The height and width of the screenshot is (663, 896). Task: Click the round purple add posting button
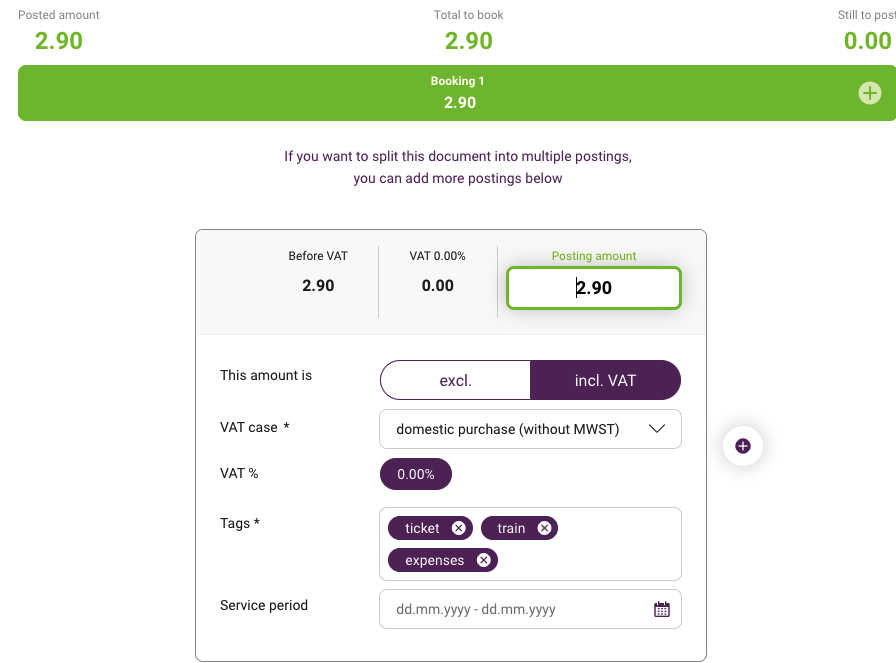click(742, 446)
